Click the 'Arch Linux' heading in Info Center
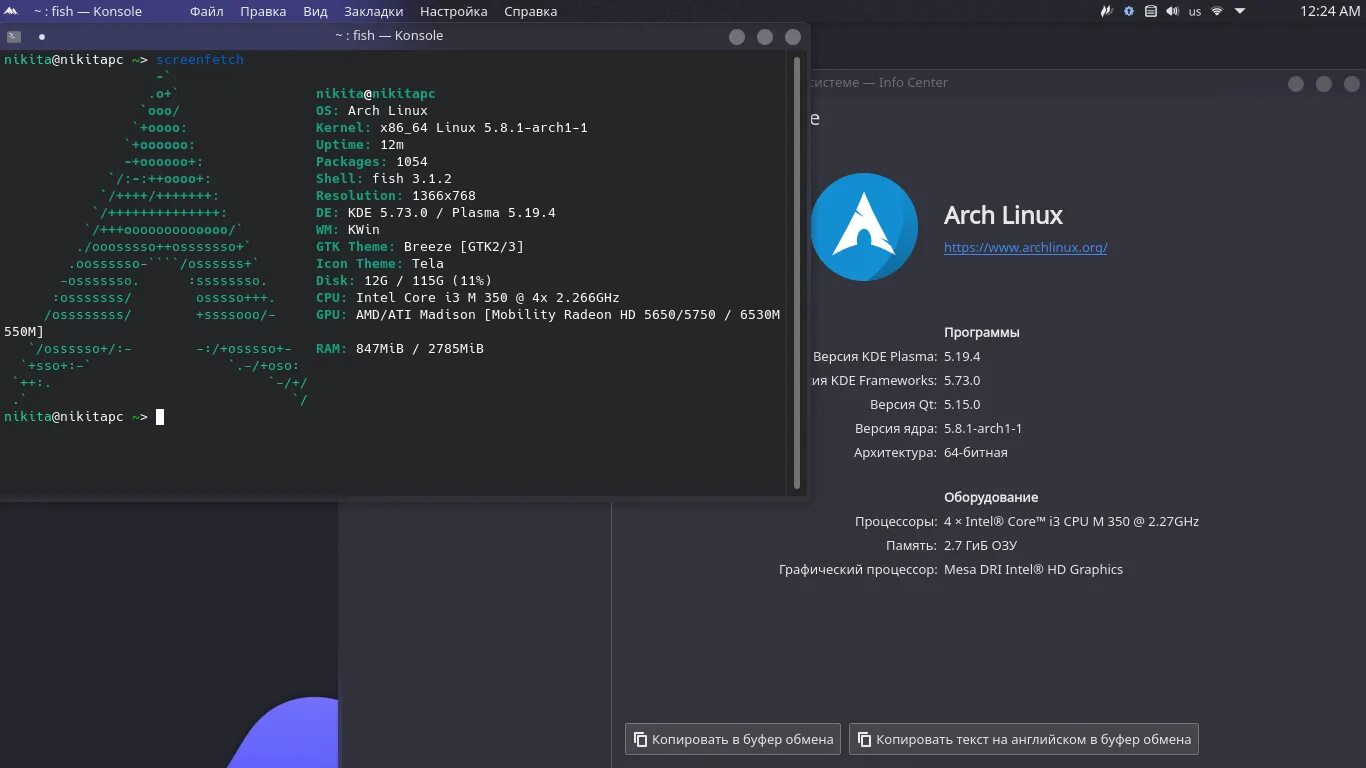Screen dimensions: 1366x768 tap(1003, 215)
